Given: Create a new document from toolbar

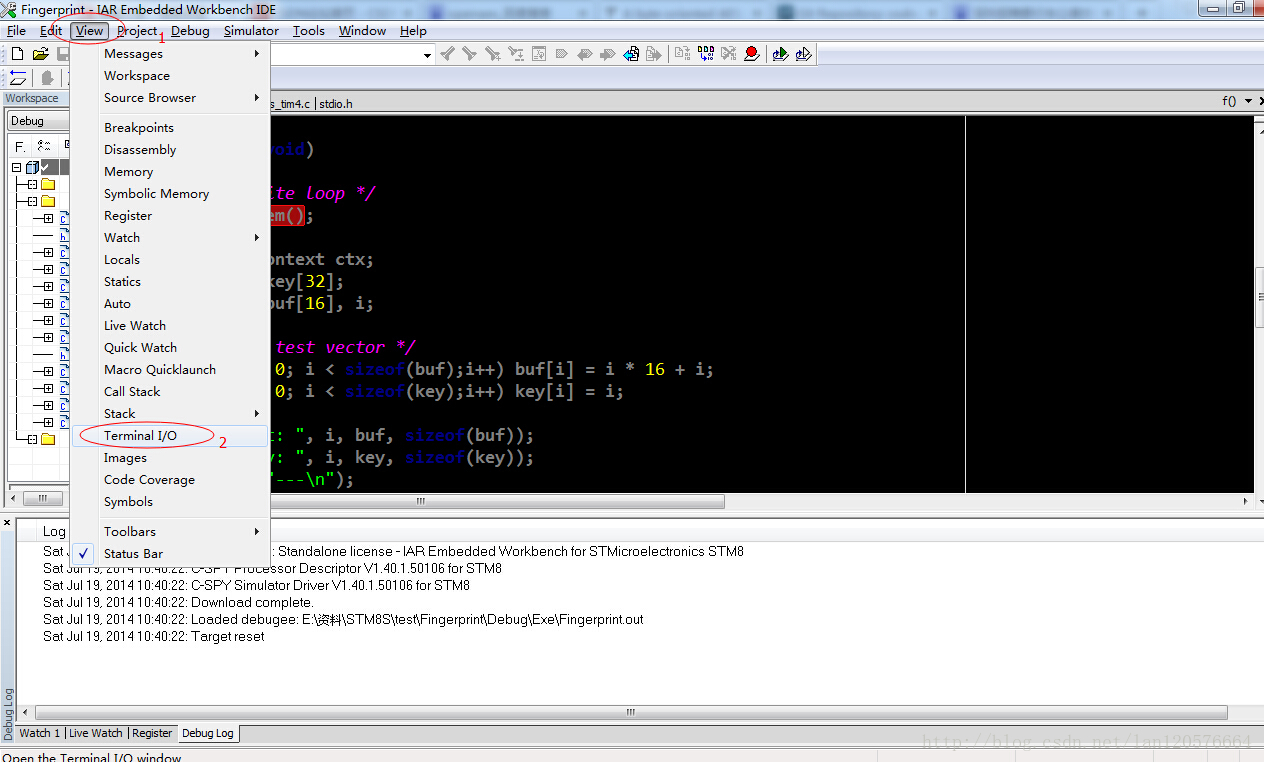Looking at the screenshot, I should (17, 54).
